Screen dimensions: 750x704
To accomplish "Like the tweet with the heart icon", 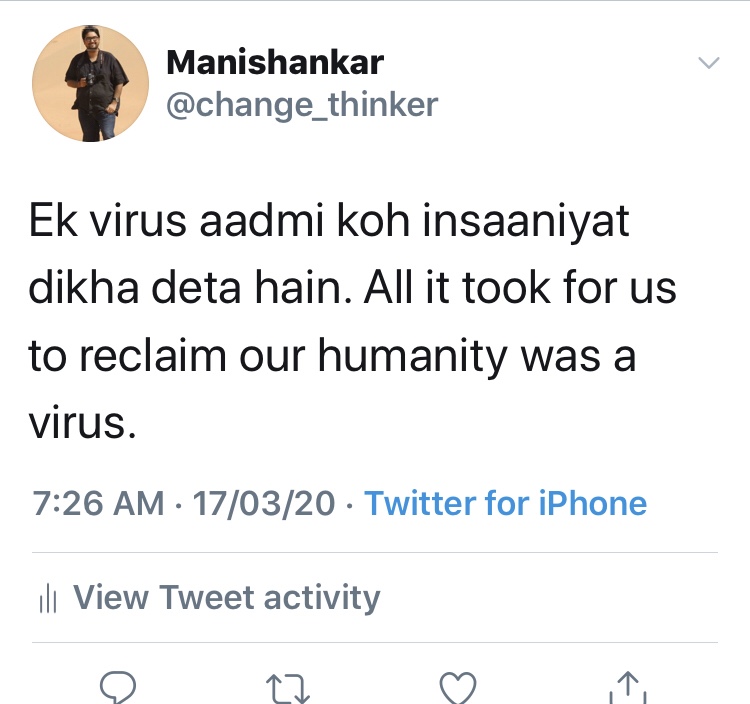I will [459, 688].
